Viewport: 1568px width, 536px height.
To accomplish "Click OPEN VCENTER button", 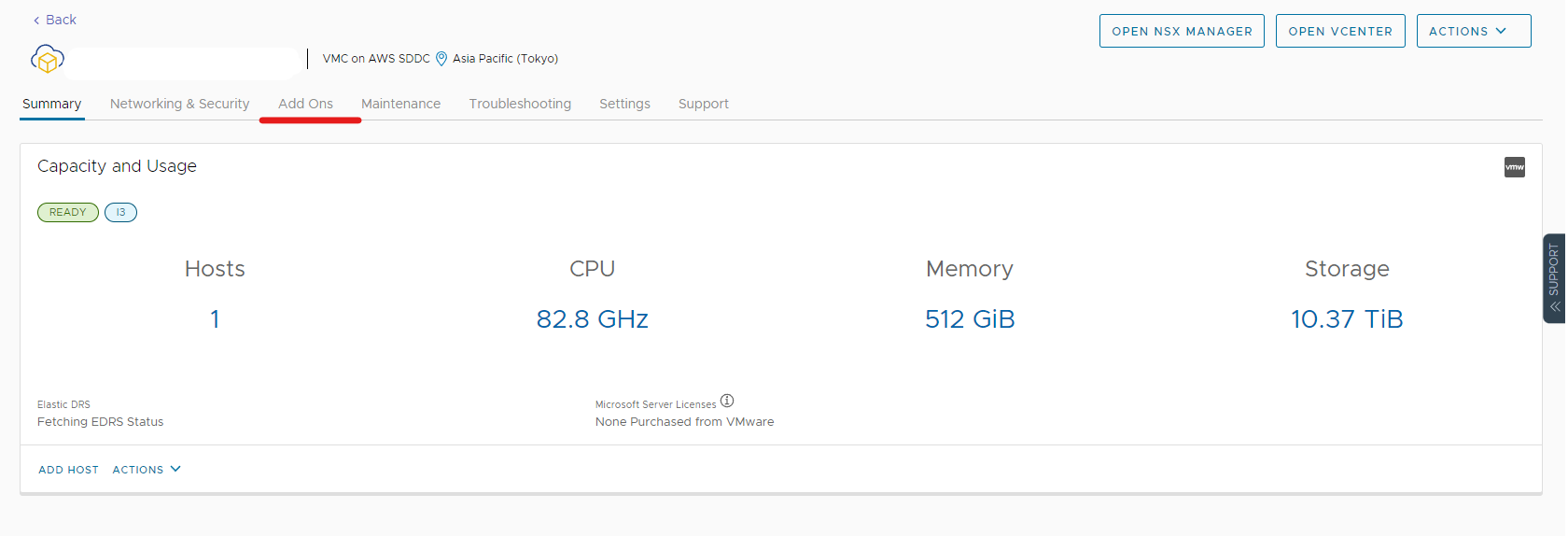I will pos(1339,31).
